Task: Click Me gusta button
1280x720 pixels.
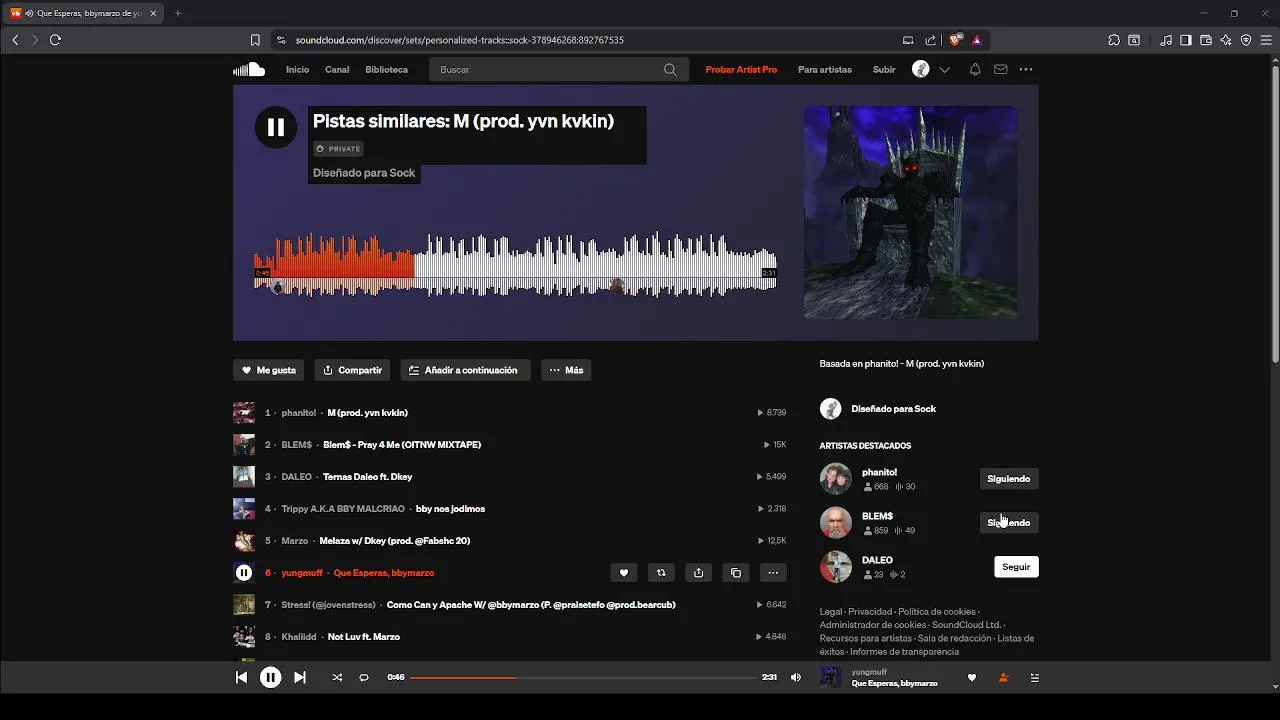Action: (269, 370)
